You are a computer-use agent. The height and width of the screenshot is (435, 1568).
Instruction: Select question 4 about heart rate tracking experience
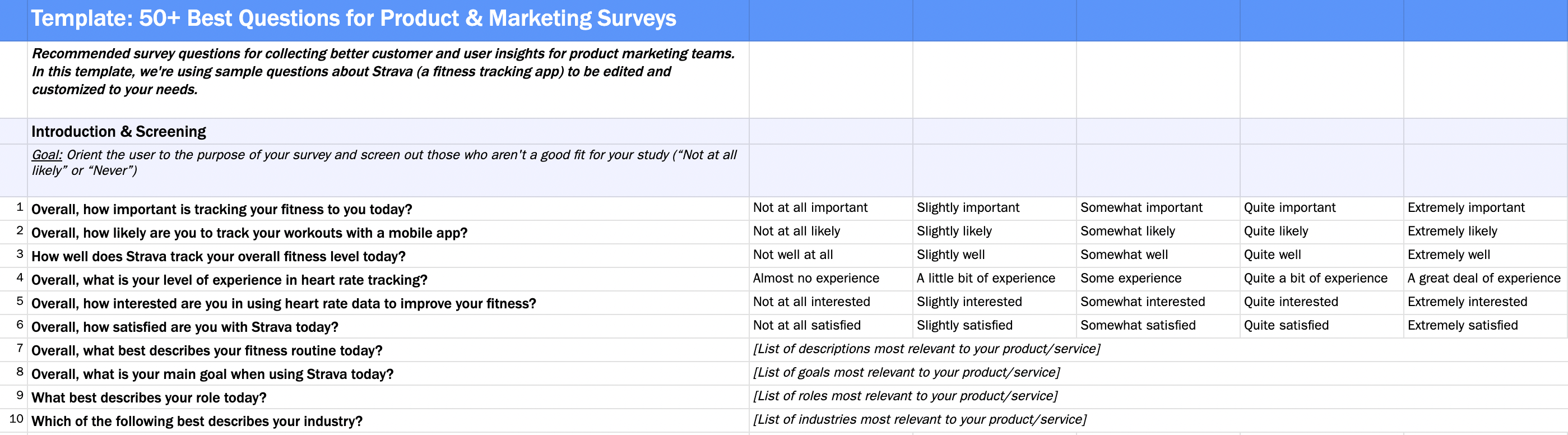coord(229,280)
